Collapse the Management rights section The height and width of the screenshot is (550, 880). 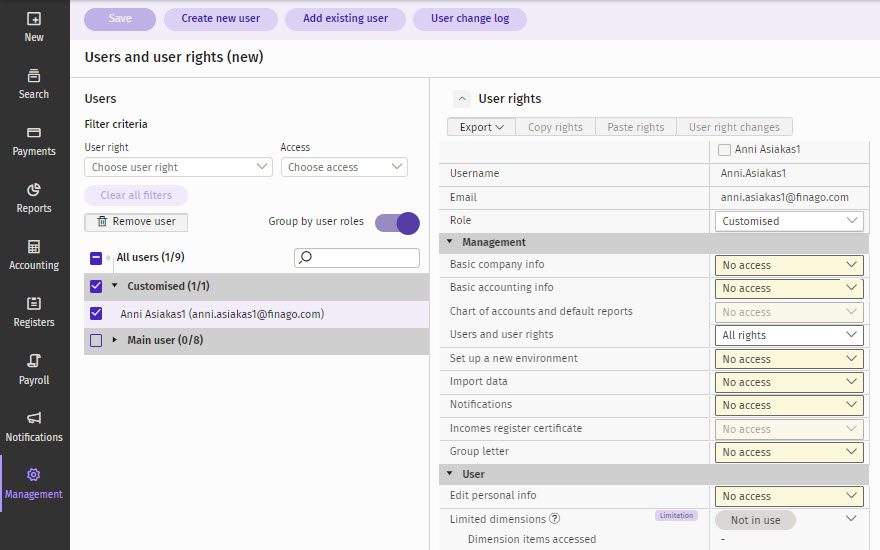450,242
